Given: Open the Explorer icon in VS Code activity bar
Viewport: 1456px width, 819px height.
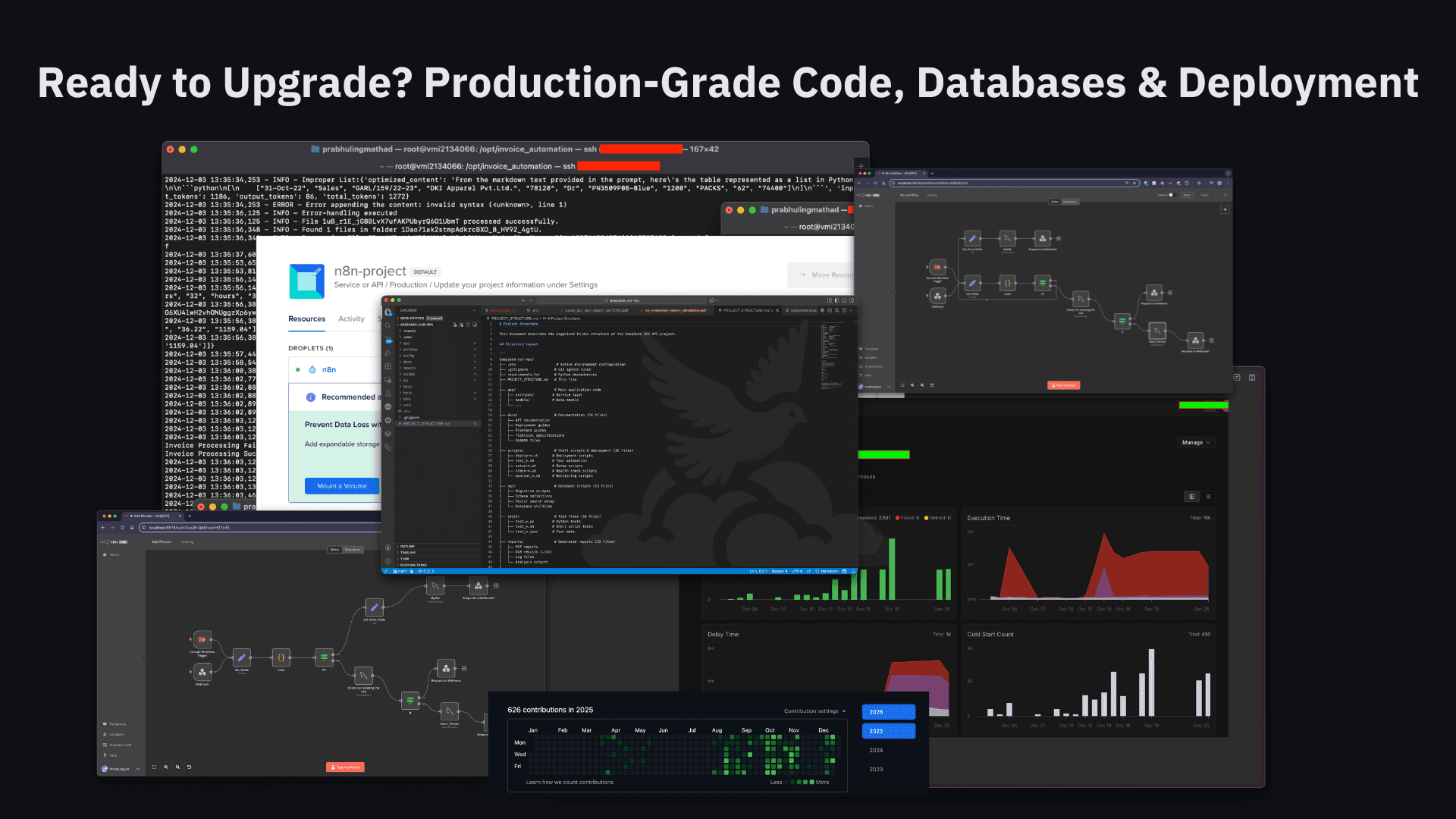Looking at the screenshot, I should point(388,312).
